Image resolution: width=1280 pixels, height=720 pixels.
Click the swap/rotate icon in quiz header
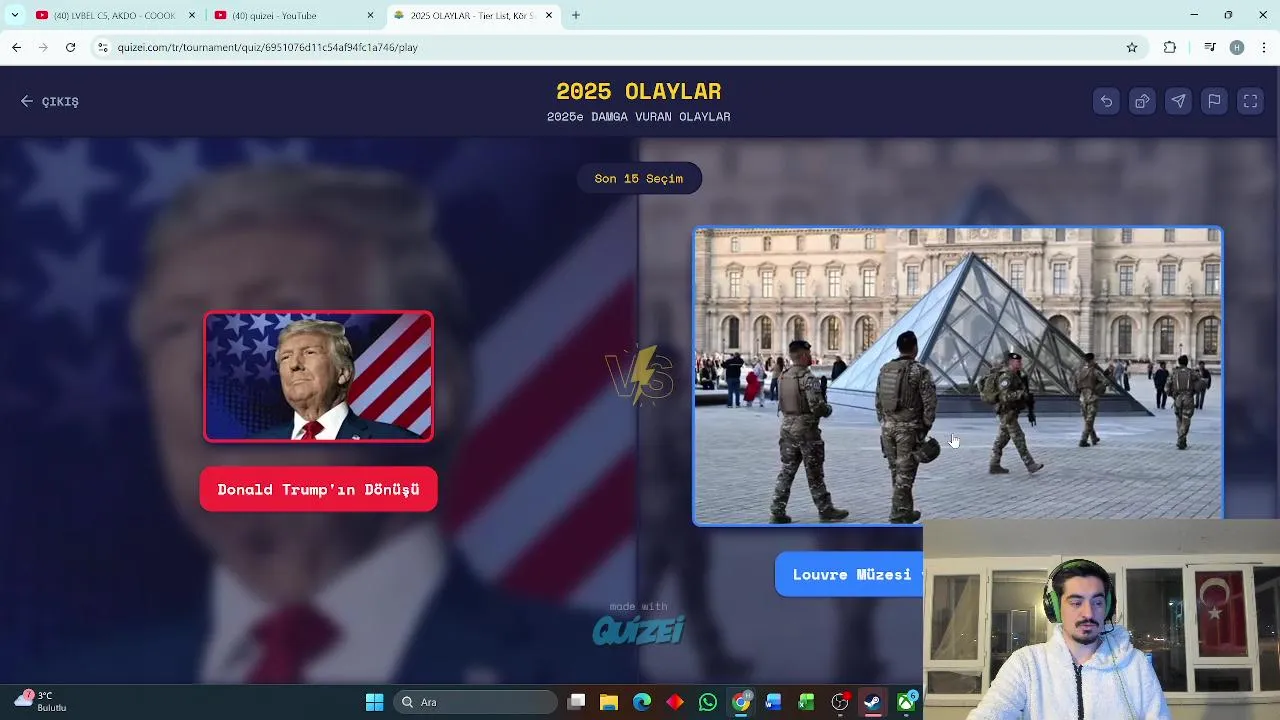click(x=1142, y=101)
